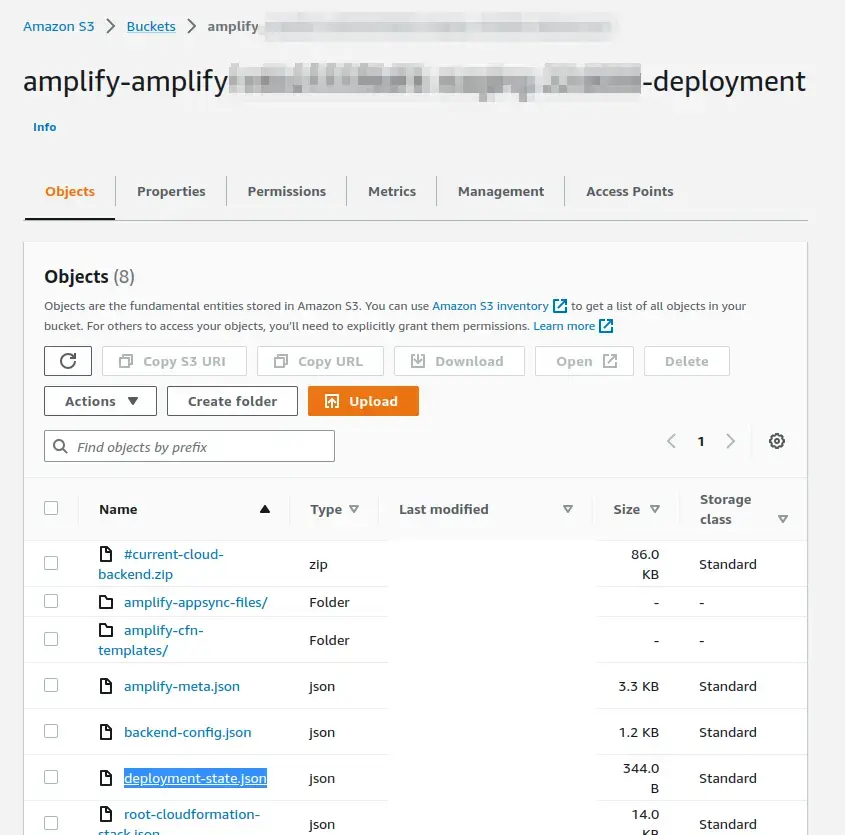Image resolution: width=845 pixels, height=835 pixels.
Task: Open the amplify-appsync-files/ folder
Action: [x=196, y=602]
